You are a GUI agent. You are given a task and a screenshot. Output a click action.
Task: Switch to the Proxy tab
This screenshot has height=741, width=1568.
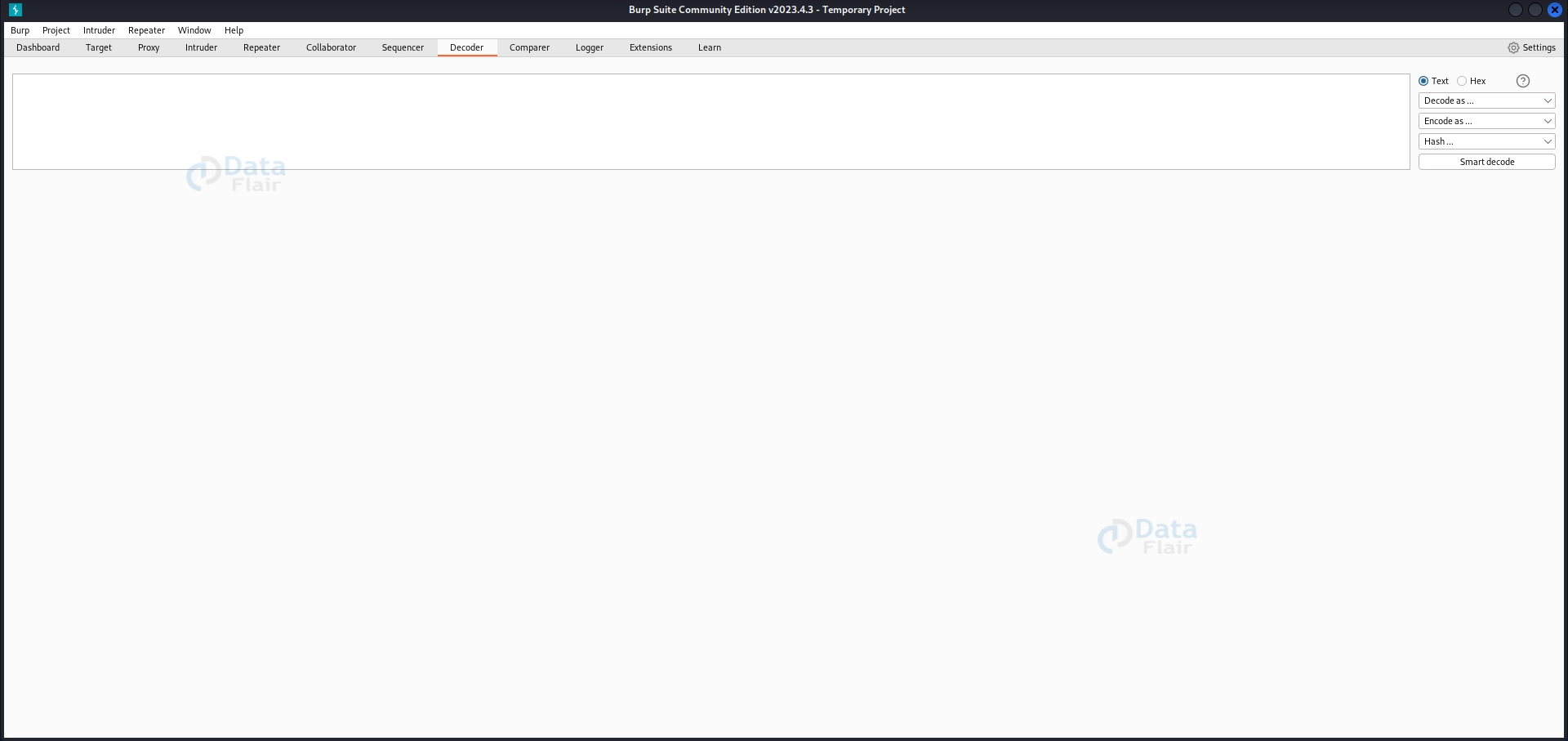click(x=149, y=47)
